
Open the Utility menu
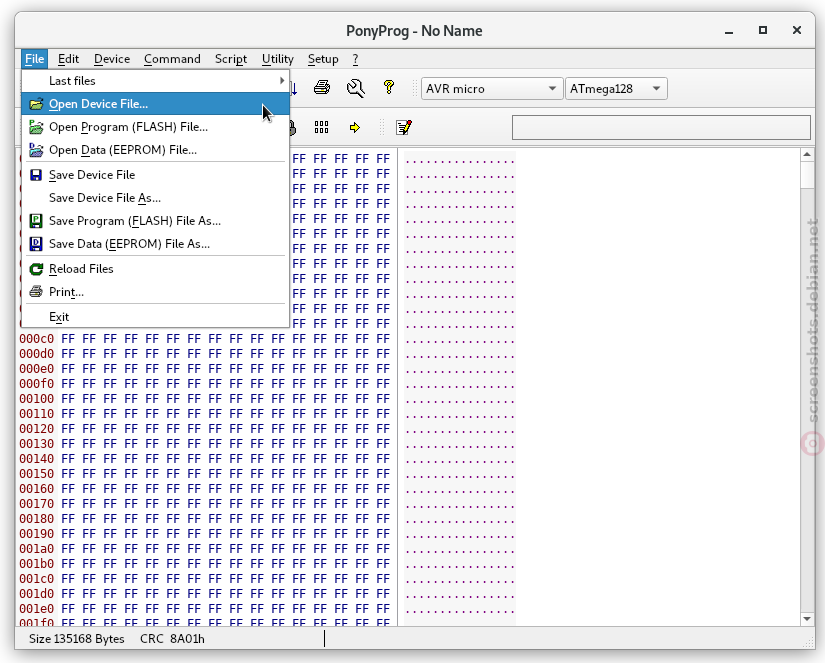click(278, 59)
